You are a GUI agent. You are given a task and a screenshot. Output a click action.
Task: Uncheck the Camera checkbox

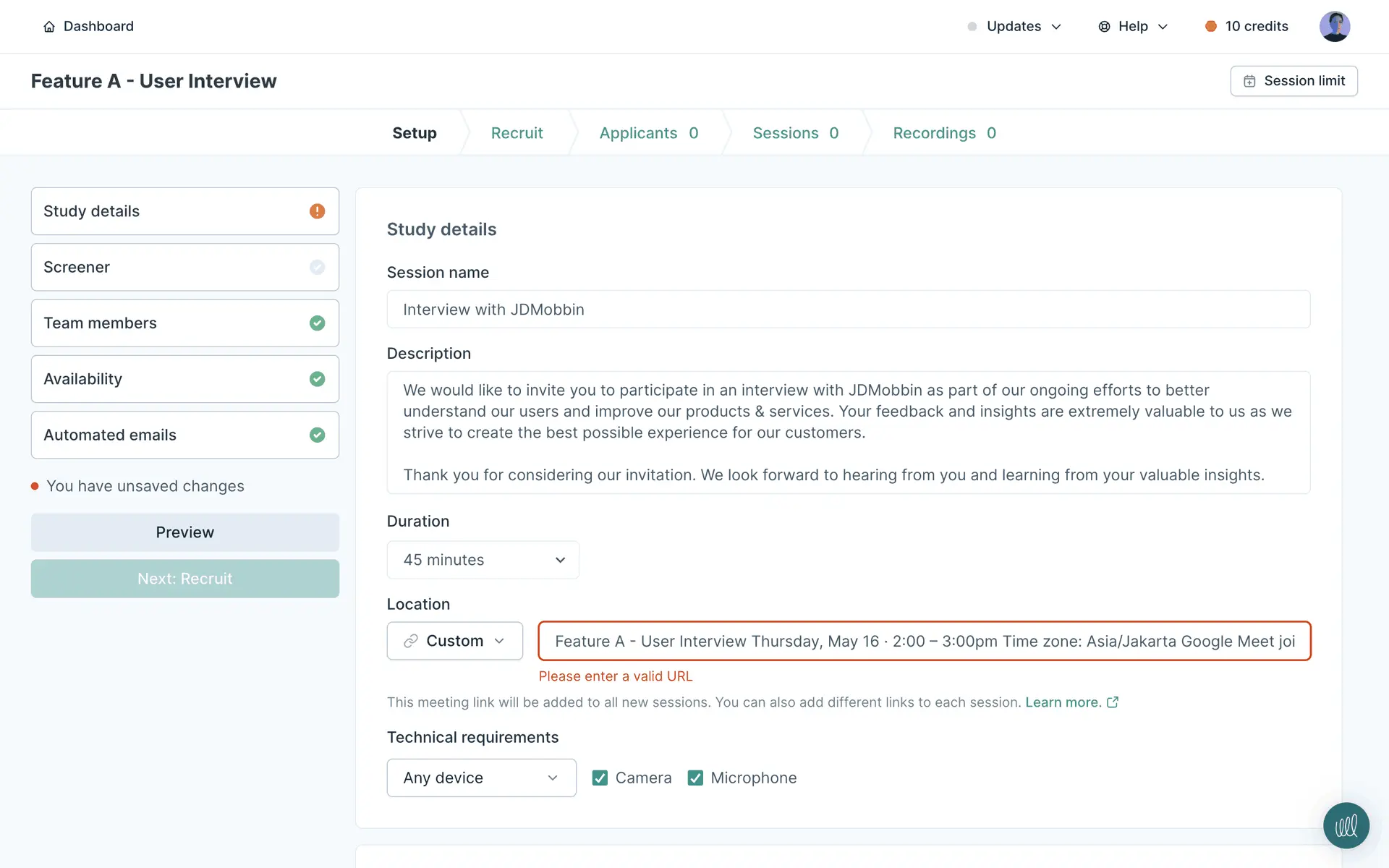click(600, 778)
